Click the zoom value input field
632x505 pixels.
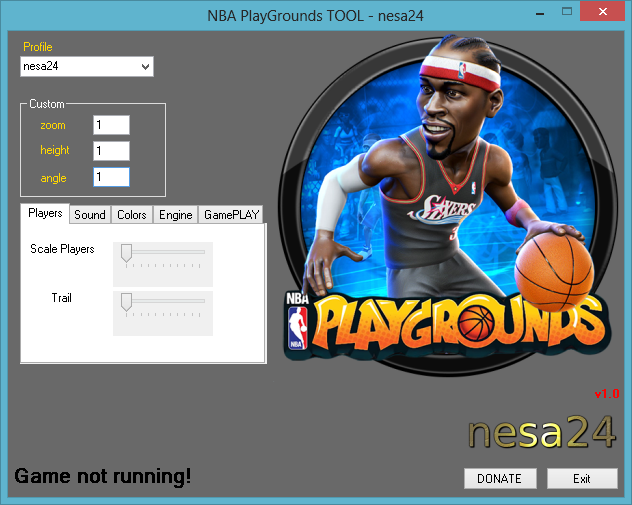pyautogui.click(x=111, y=125)
